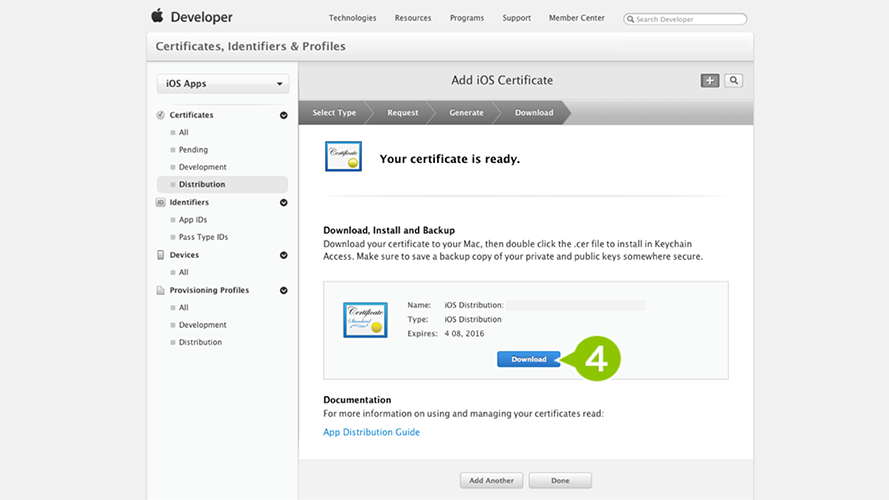This screenshot has height=500, width=889.
Task: Select All under Devices
Action: [184, 272]
